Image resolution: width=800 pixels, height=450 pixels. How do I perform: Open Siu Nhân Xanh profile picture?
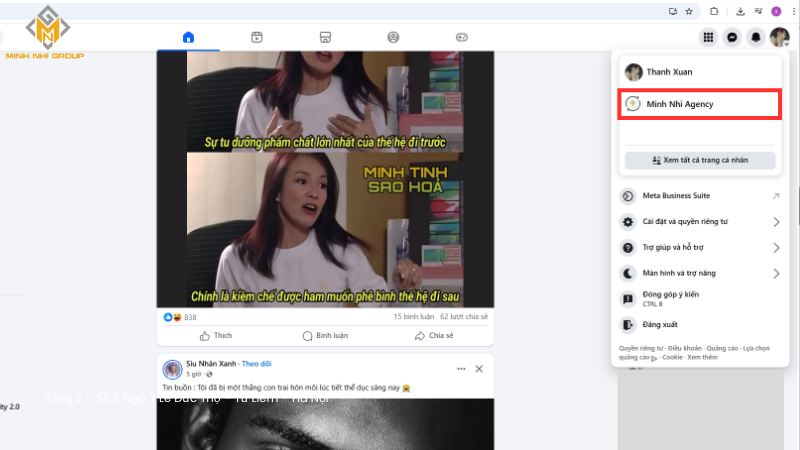pos(172,369)
